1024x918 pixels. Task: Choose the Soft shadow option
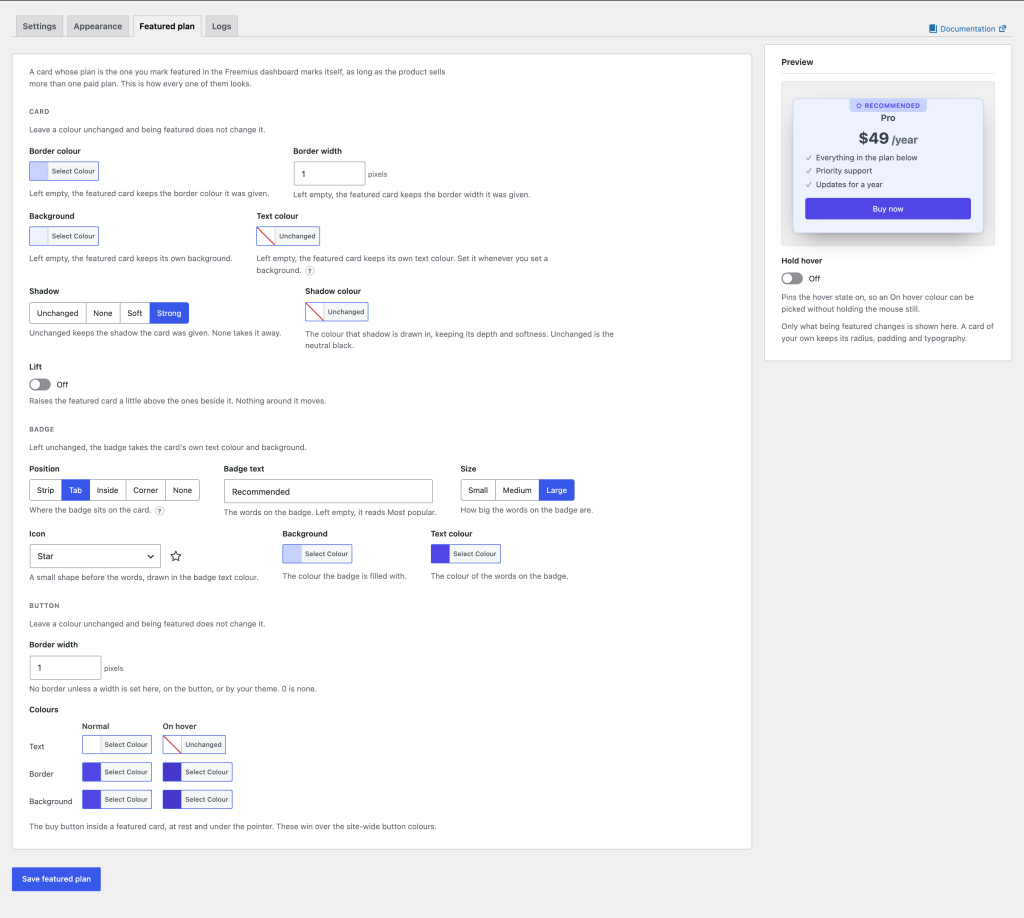(x=135, y=313)
